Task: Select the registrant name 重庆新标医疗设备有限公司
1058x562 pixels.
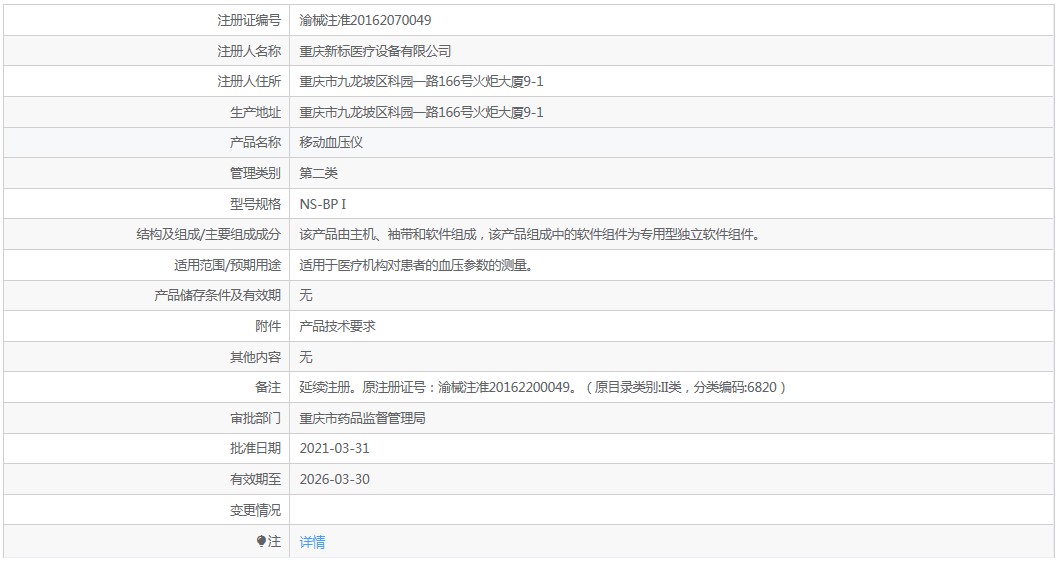Action: pos(375,51)
